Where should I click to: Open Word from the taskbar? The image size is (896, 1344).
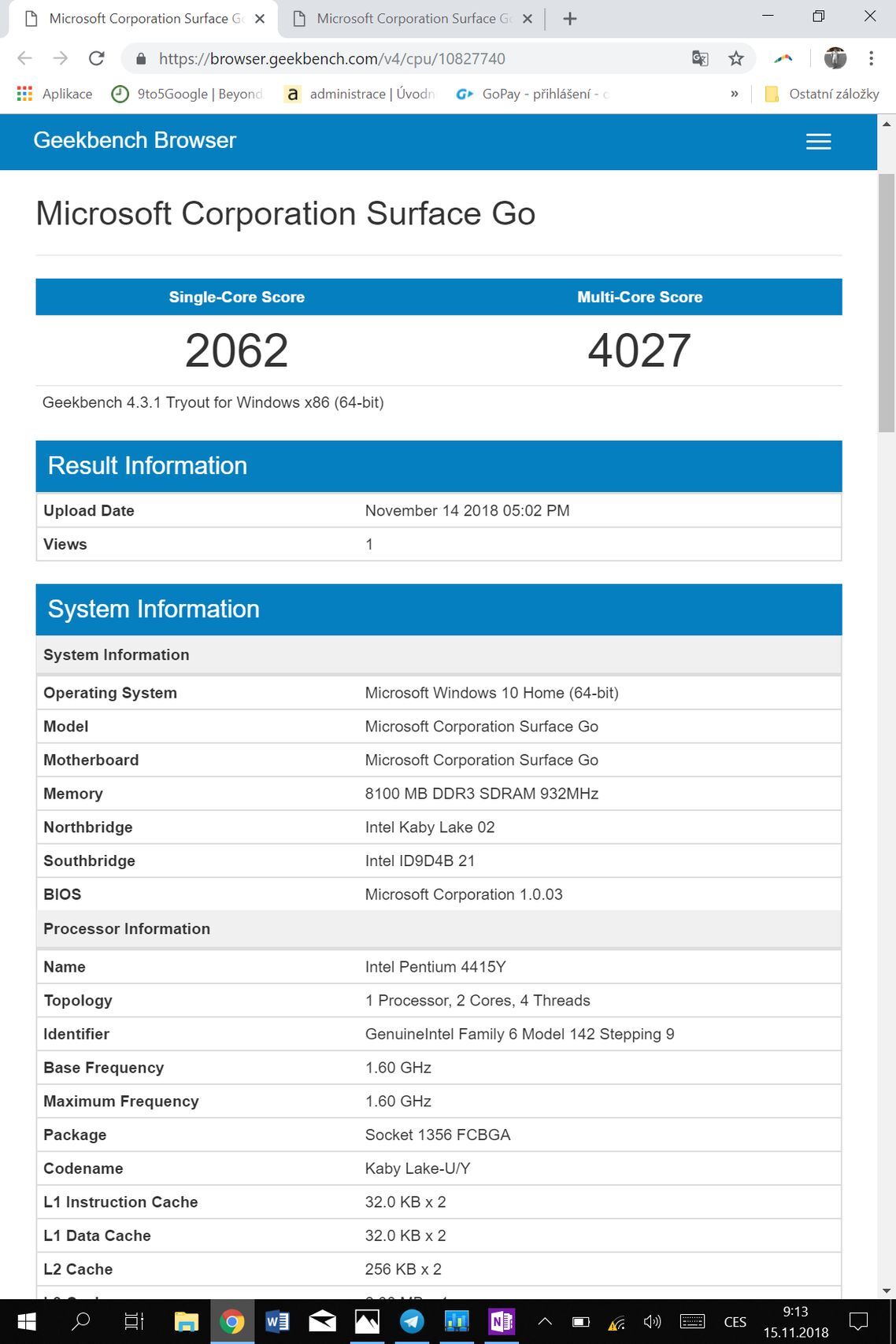pos(277,1321)
